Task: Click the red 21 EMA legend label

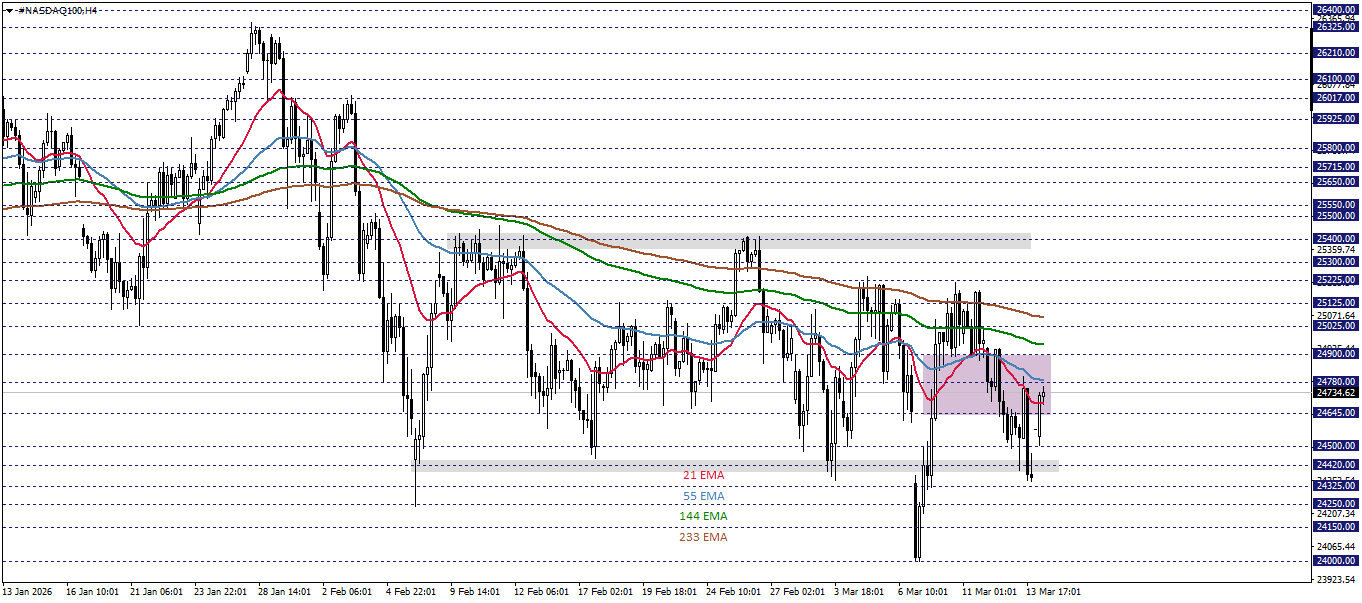Action: point(701,476)
